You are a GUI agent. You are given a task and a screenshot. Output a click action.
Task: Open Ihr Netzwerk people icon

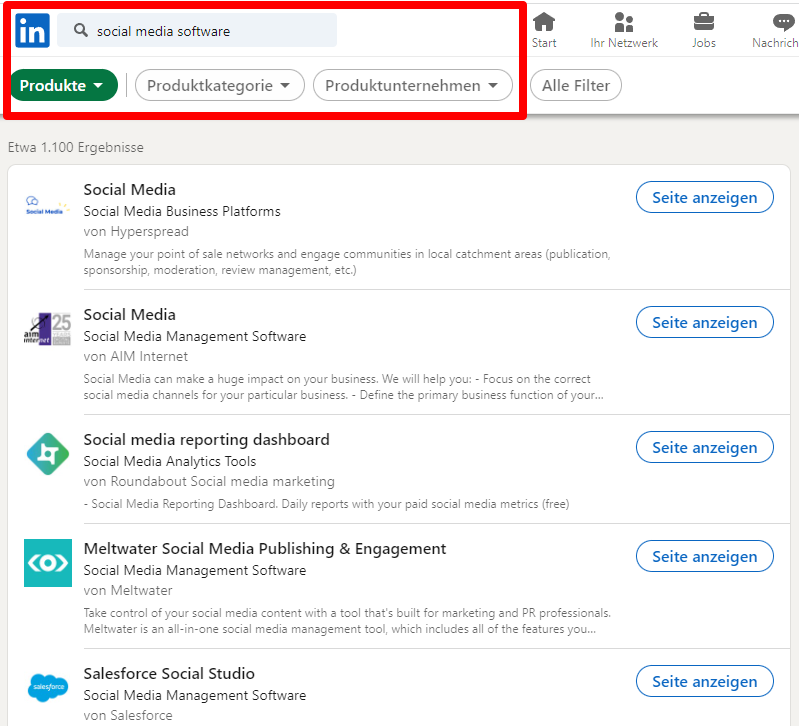(624, 22)
